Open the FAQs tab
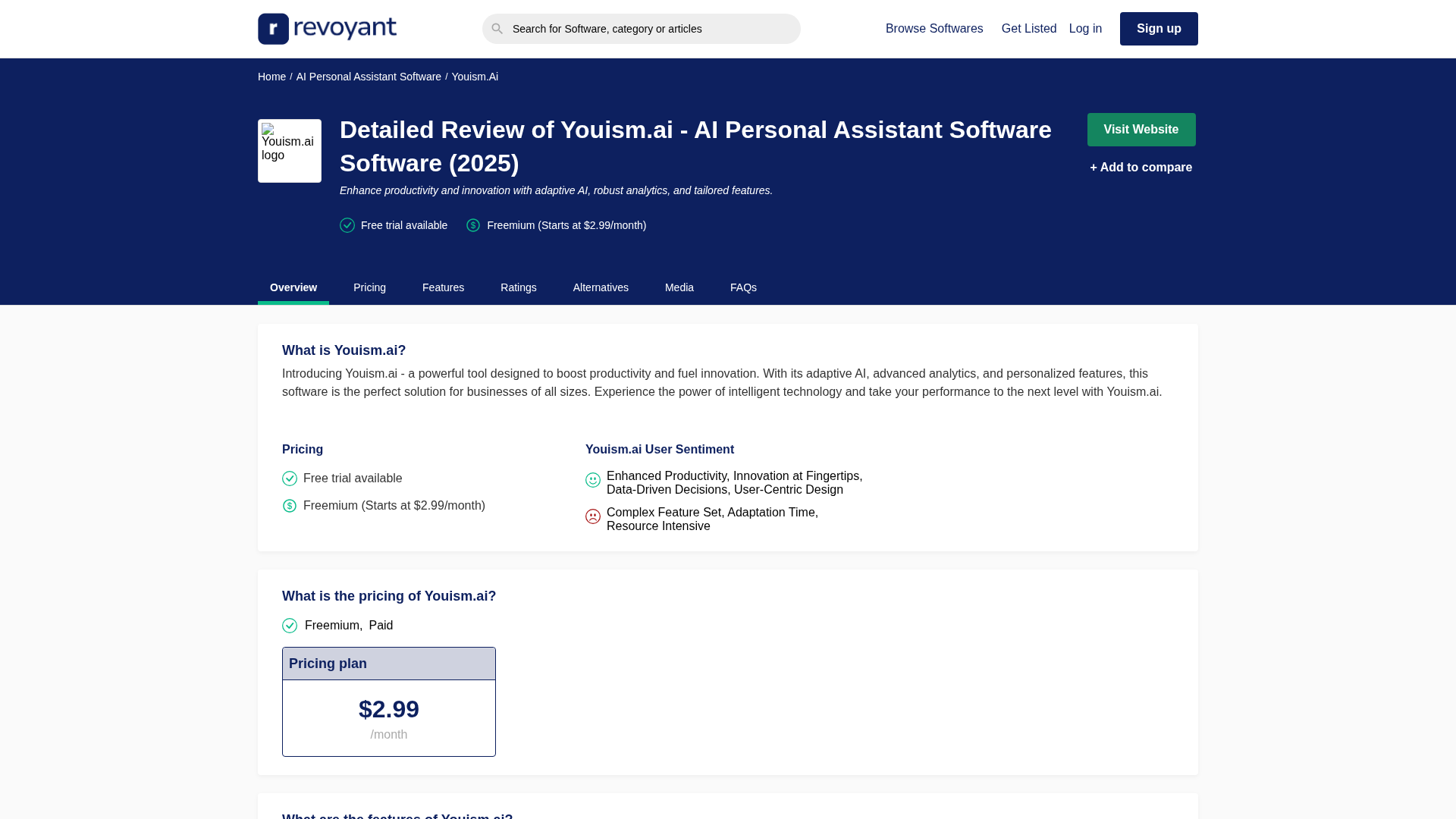Viewport: 1456px width, 819px height. coord(743,287)
